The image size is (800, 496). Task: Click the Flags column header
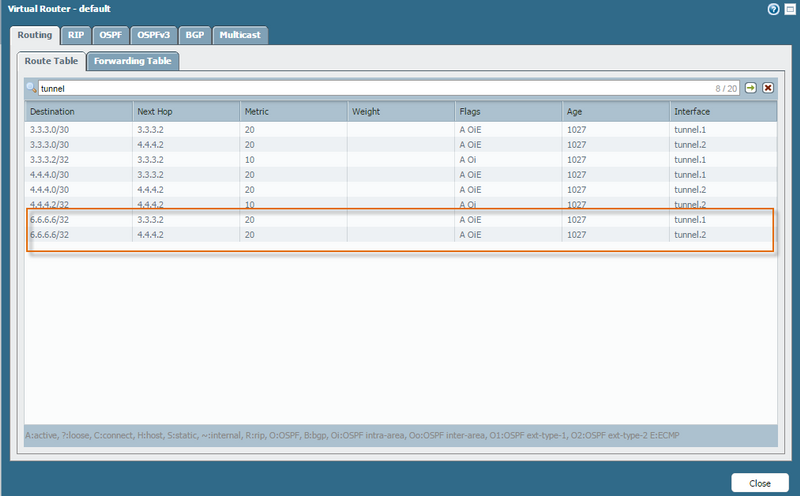tap(507, 111)
